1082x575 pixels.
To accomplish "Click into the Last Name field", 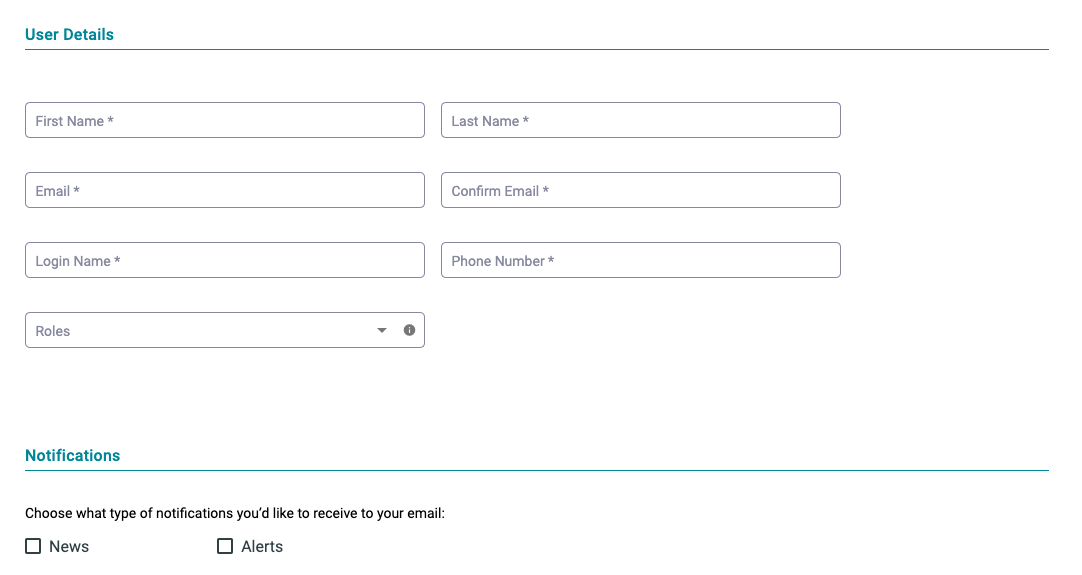I will pyautogui.click(x=641, y=120).
